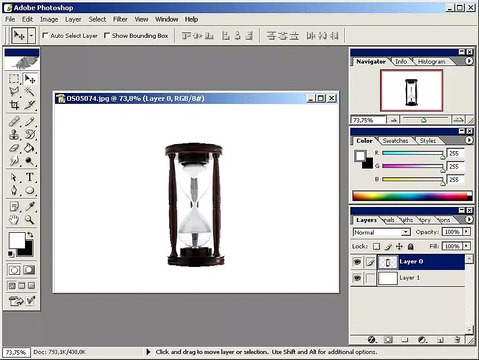Select the Magic Wand tool
The image size is (479, 360).
coord(30,92)
